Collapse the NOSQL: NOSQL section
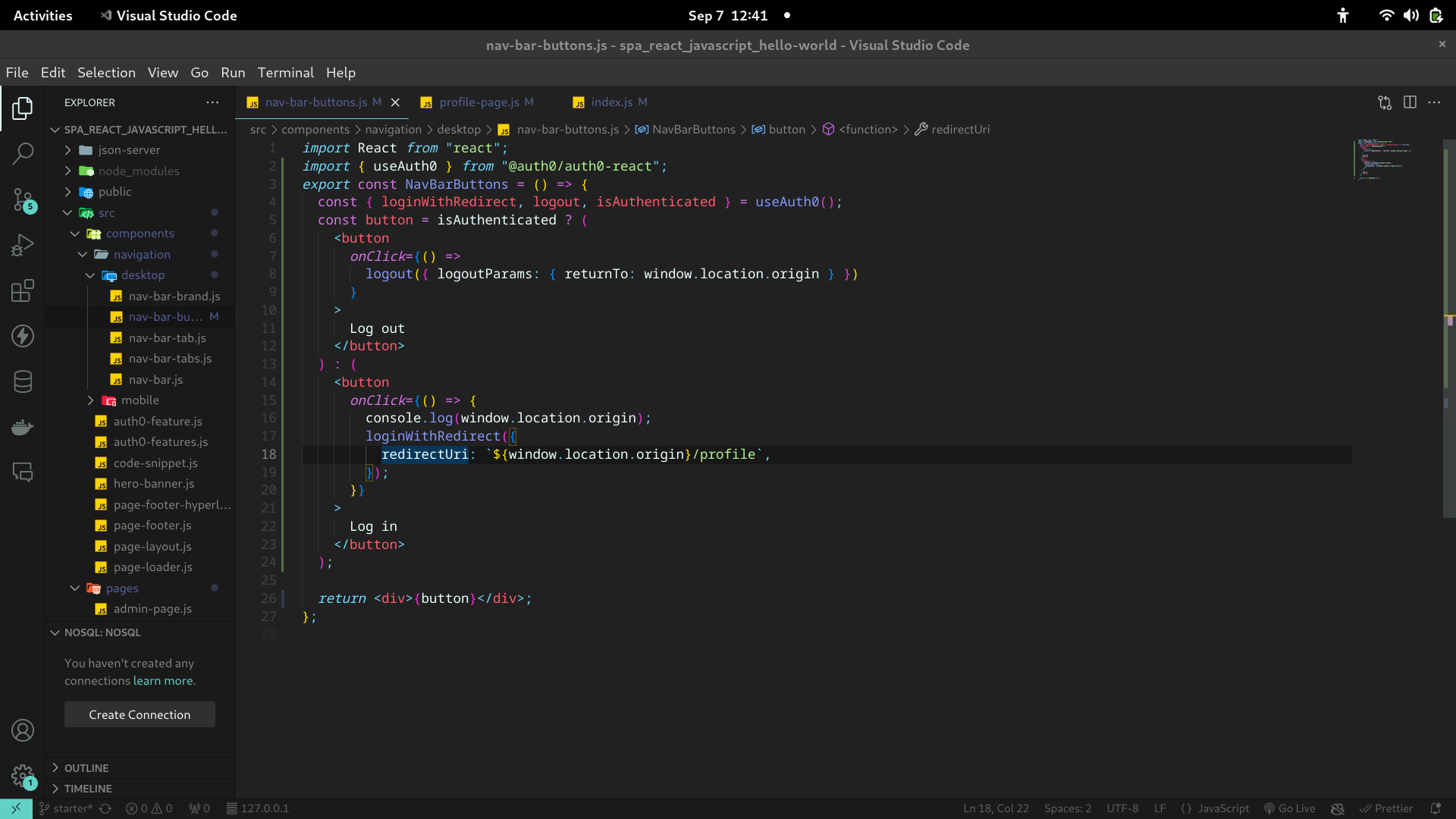Viewport: 1456px width, 819px height. point(140,632)
